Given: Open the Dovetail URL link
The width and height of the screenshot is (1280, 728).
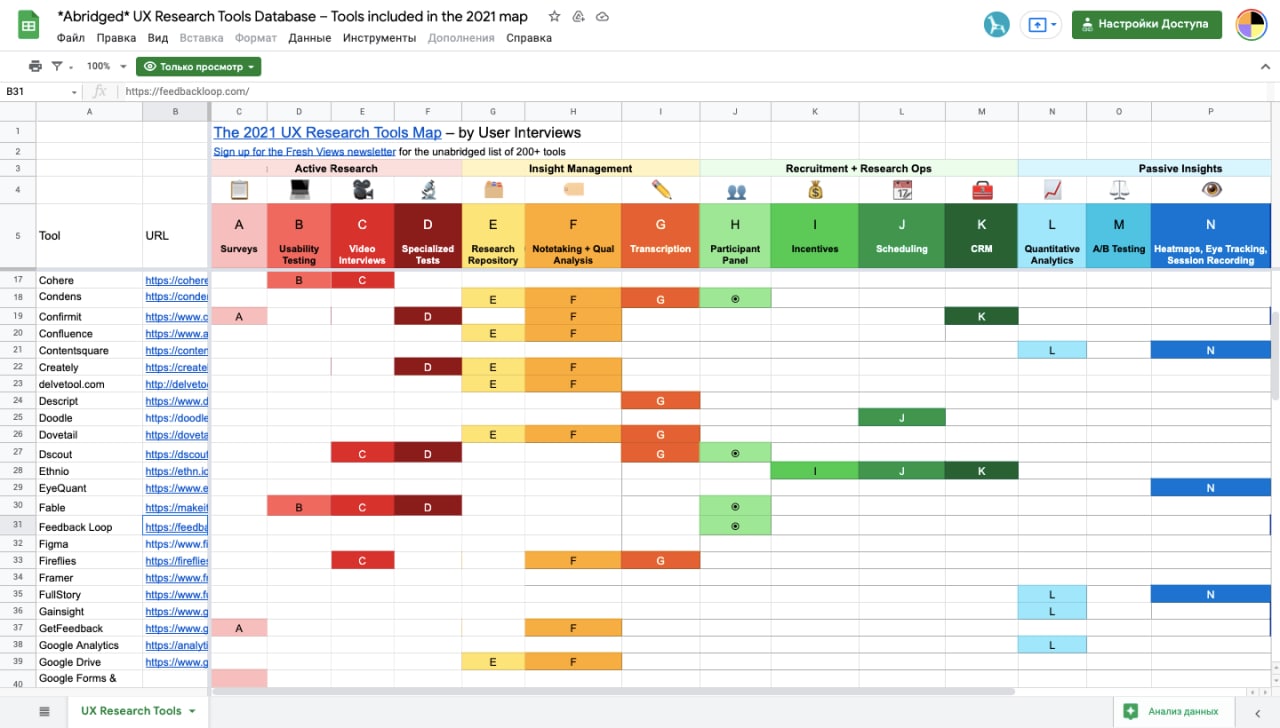Looking at the screenshot, I should (x=176, y=435).
